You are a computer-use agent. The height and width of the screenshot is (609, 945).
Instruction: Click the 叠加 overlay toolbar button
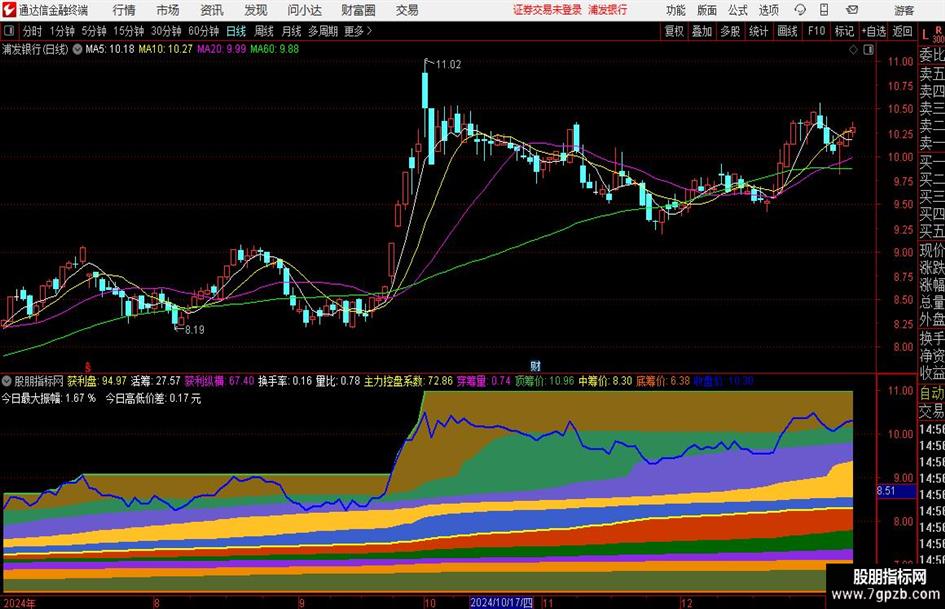[702, 31]
